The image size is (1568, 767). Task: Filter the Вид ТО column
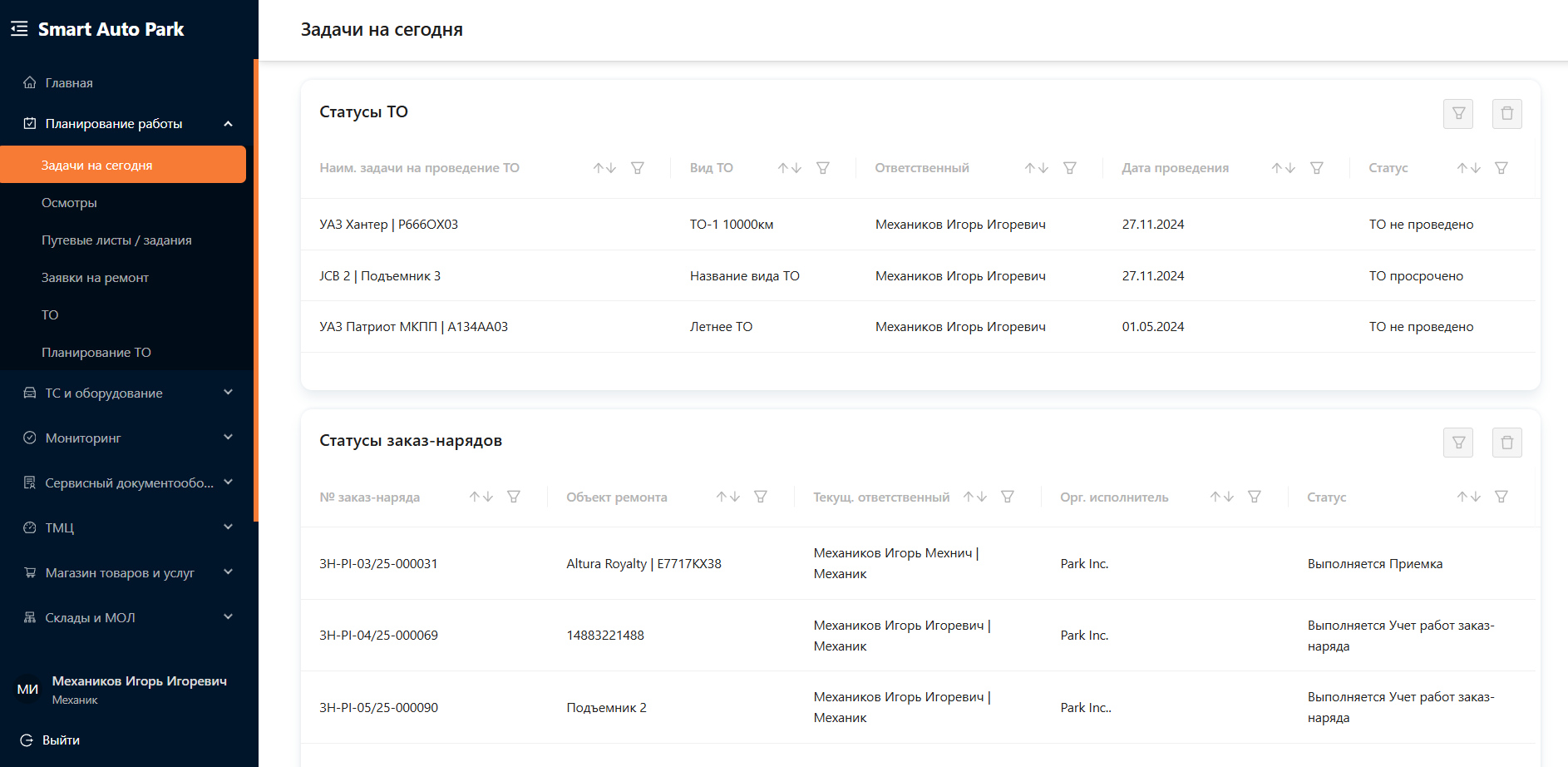(823, 168)
